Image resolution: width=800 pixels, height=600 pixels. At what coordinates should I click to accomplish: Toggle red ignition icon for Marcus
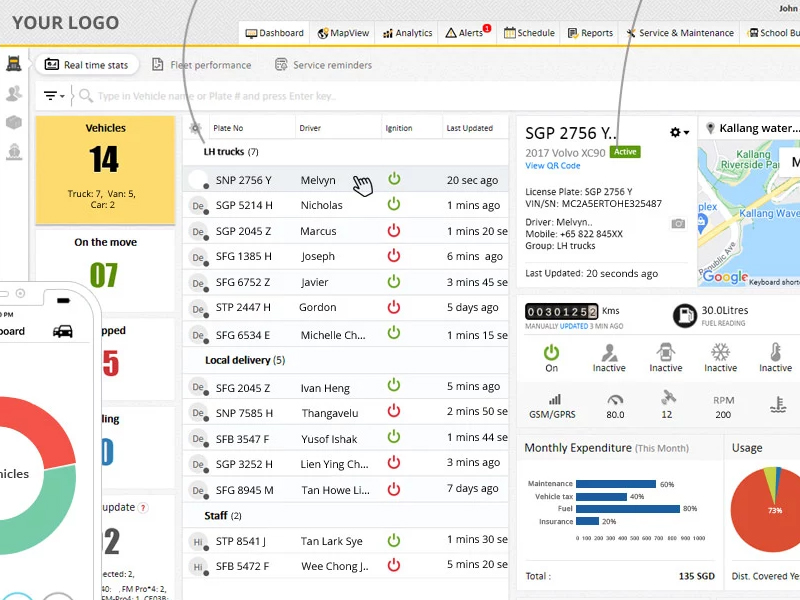coord(394,230)
